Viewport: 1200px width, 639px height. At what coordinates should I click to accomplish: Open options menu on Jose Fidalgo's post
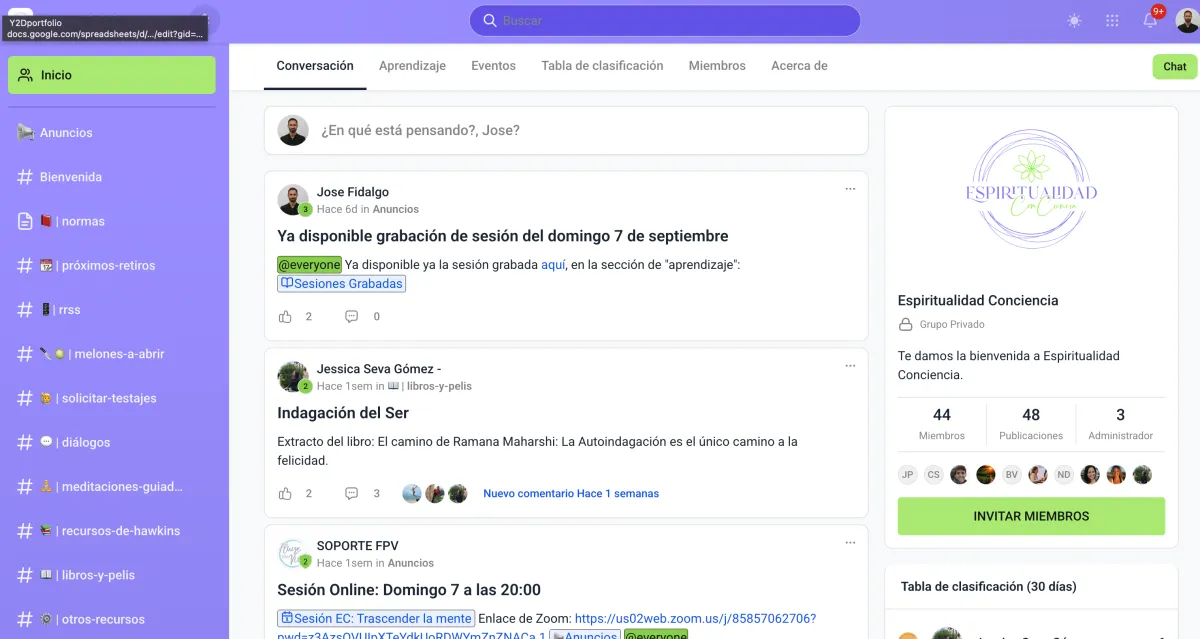[x=850, y=189]
